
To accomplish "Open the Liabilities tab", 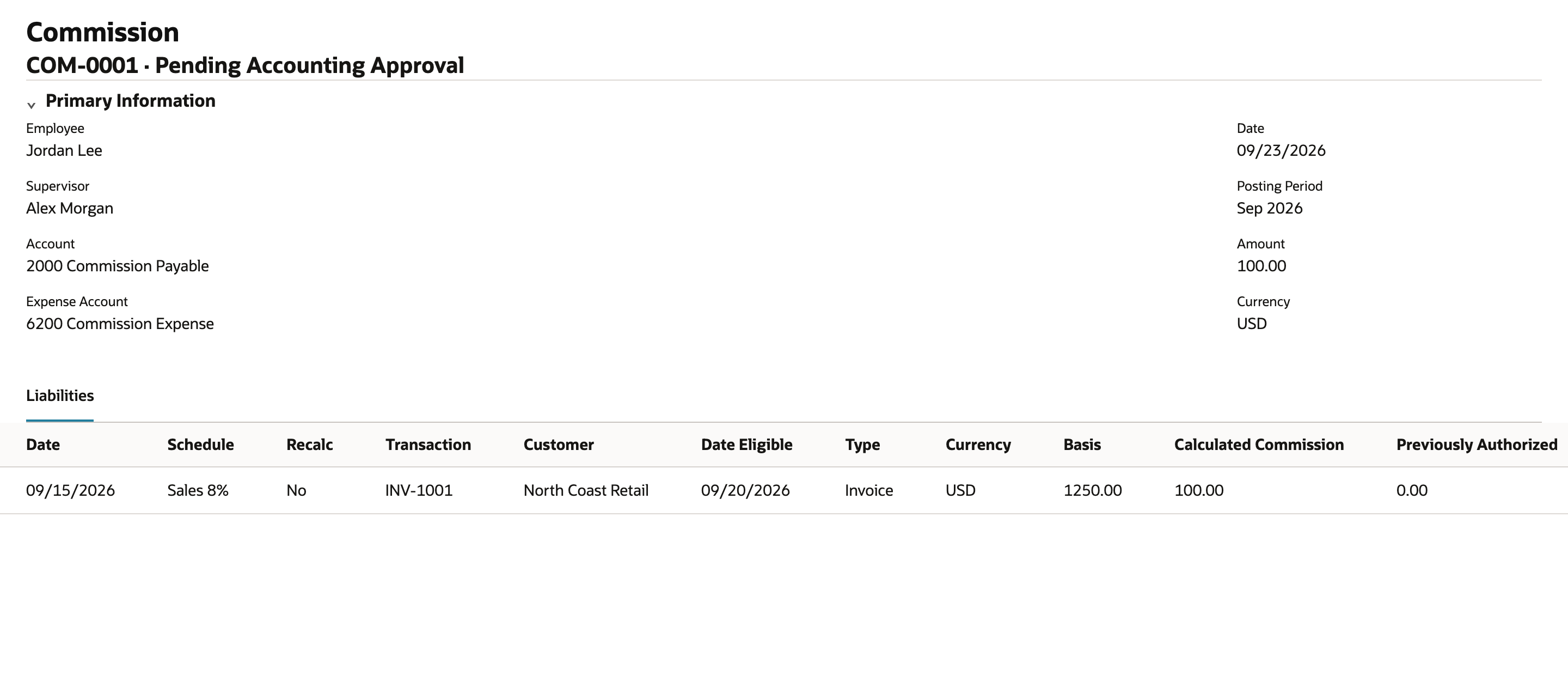I will [60, 396].
